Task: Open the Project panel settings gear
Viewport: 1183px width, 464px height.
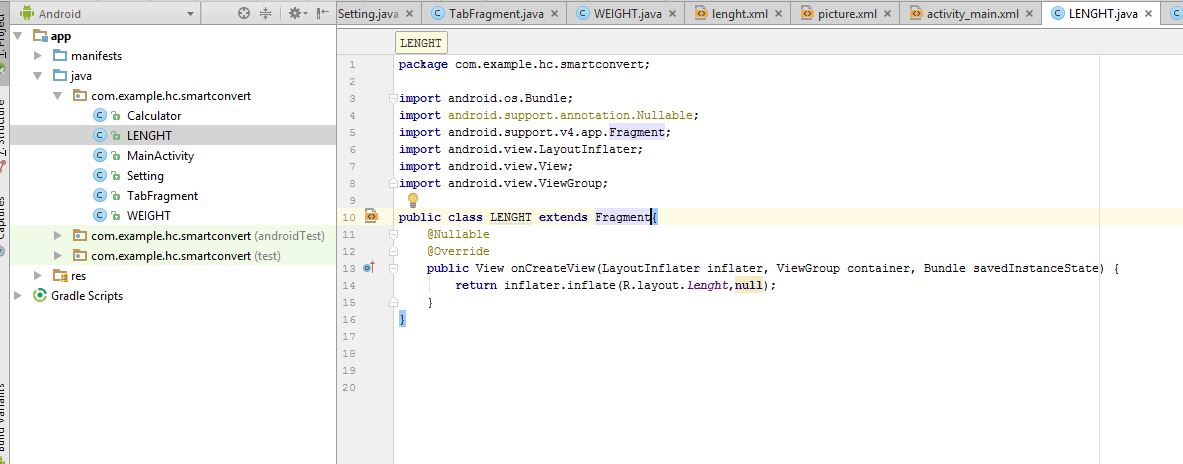Action: (x=294, y=14)
